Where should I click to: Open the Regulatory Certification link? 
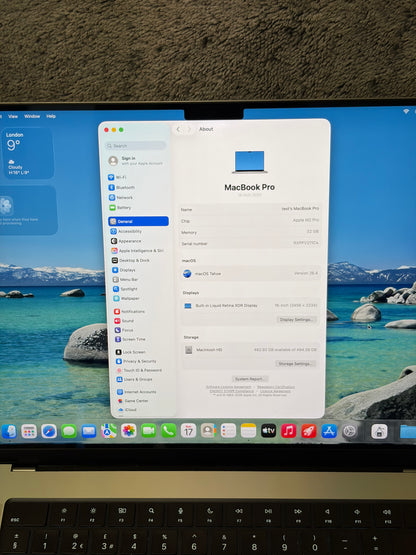tap(276, 387)
